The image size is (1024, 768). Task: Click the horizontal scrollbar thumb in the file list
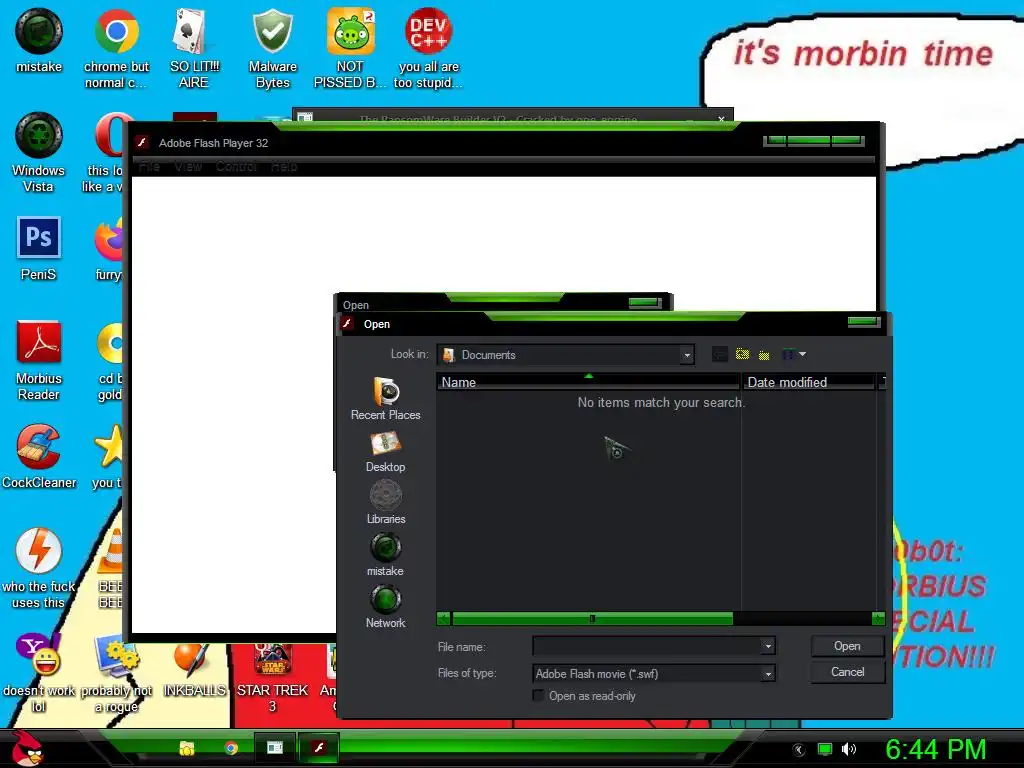pos(592,618)
